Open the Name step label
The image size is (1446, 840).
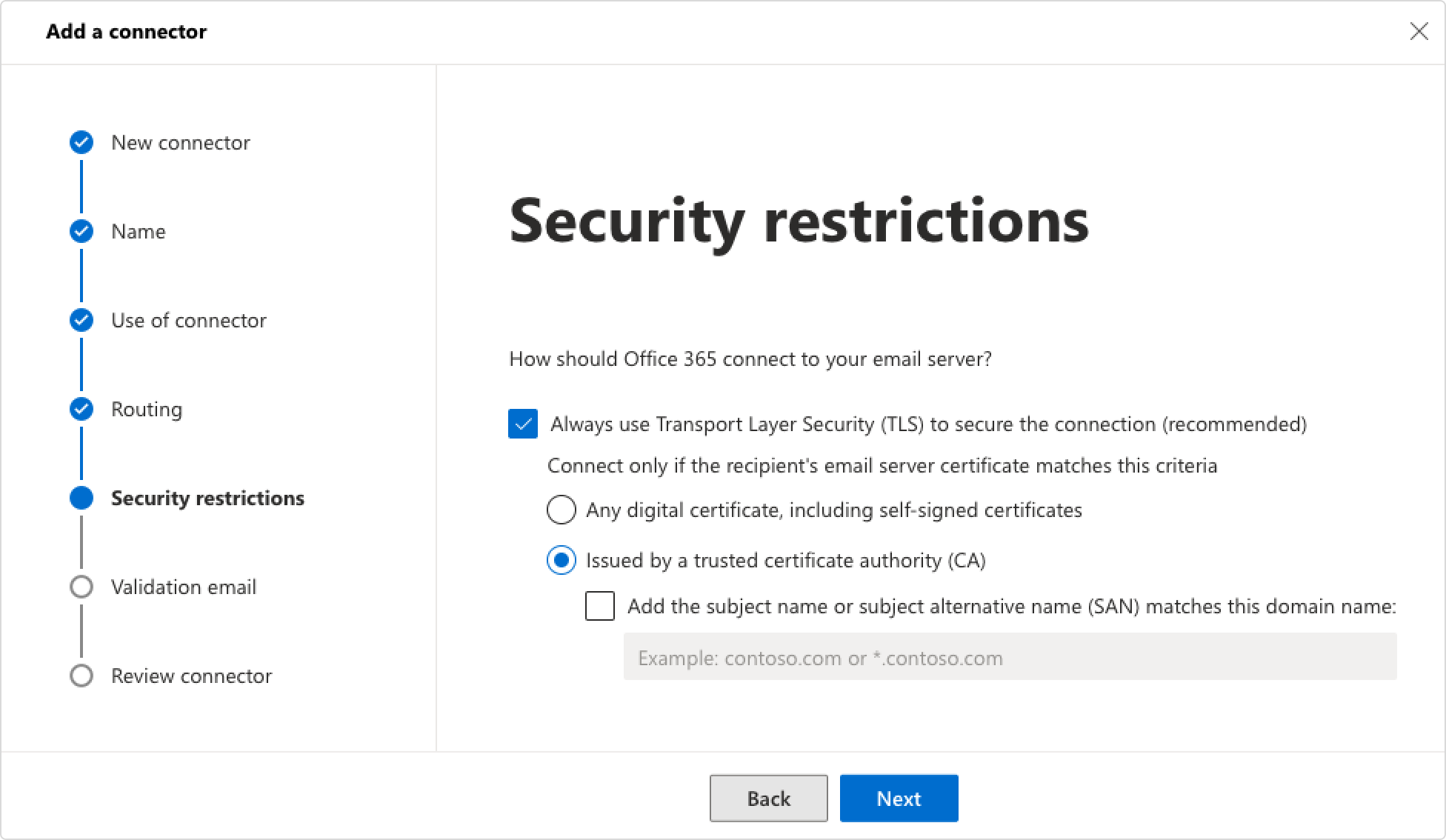tap(139, 231)
